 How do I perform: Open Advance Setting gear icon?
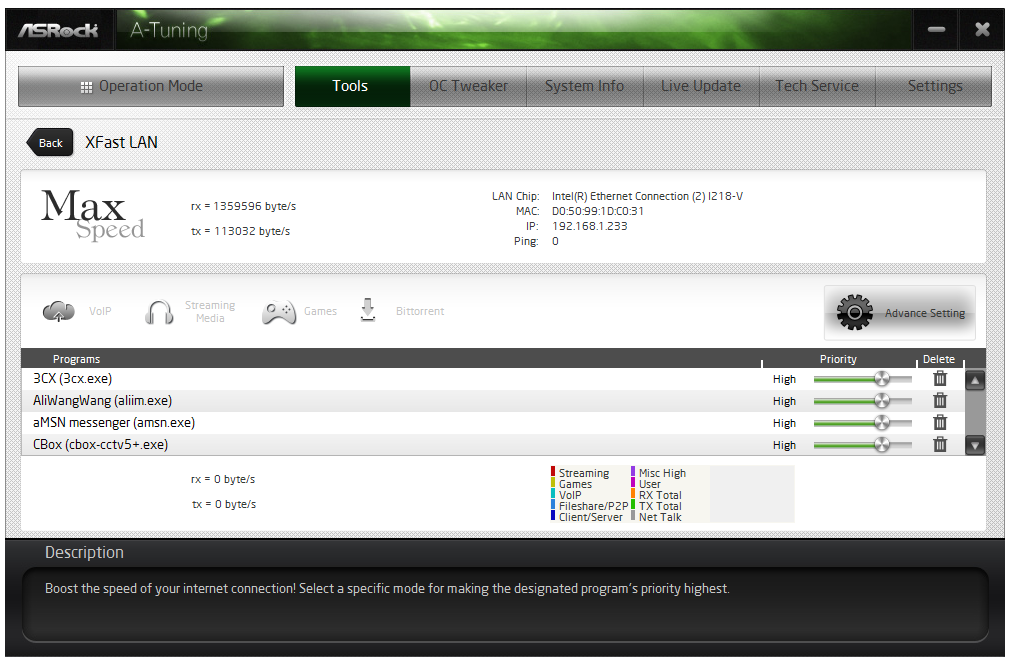(855, 313)
